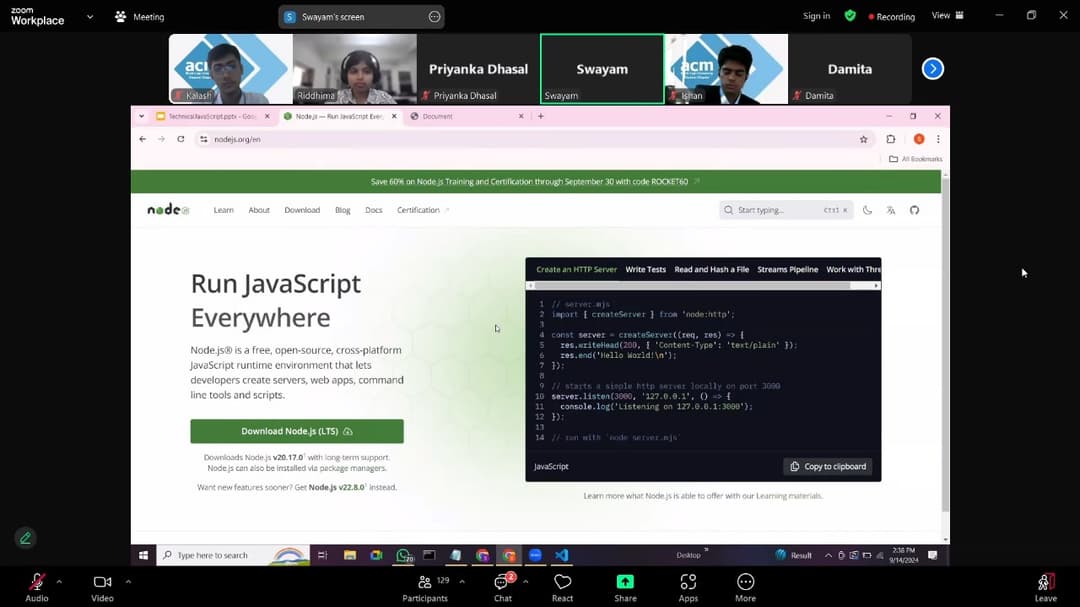Expand the Audio options arrow
Image resolution: width=1080 pixels, height=607 pixels.
point(59,582)
